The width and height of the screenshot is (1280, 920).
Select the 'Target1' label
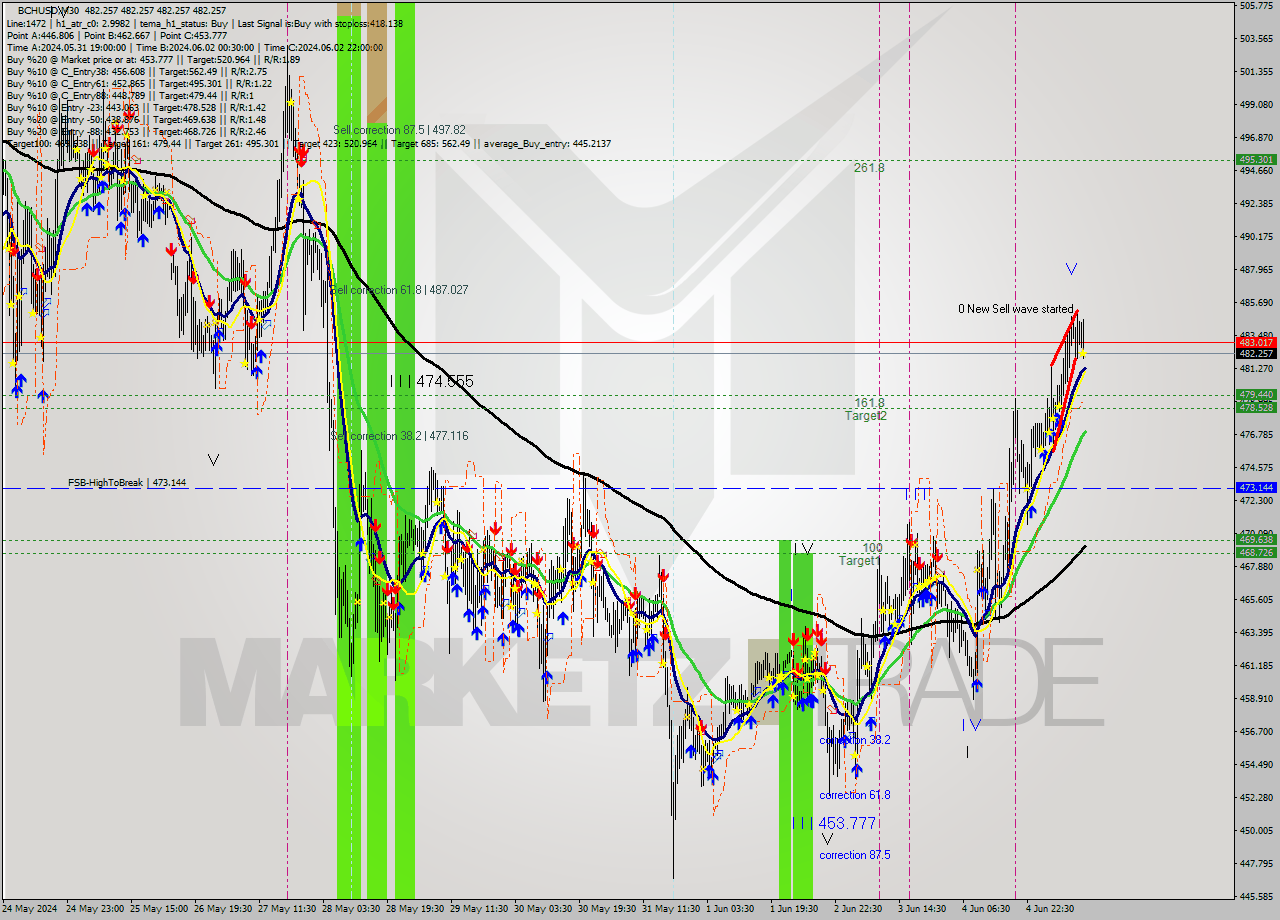(x=859, y=561)
